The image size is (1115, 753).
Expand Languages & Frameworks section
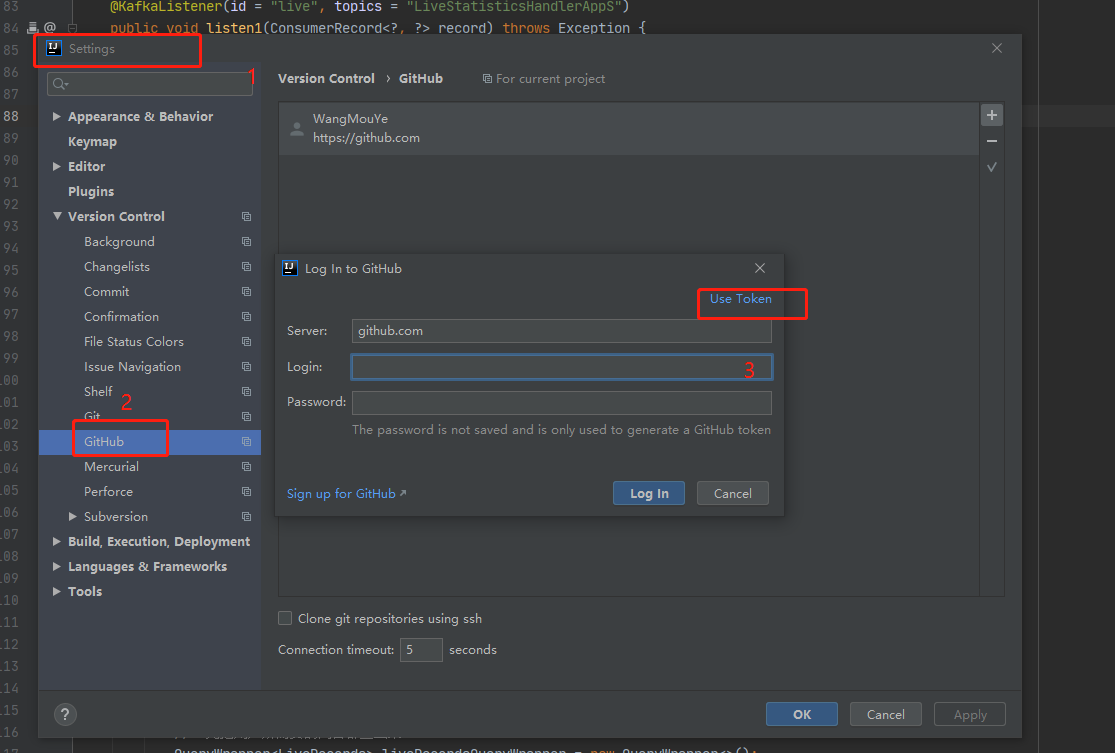(56, 566)
